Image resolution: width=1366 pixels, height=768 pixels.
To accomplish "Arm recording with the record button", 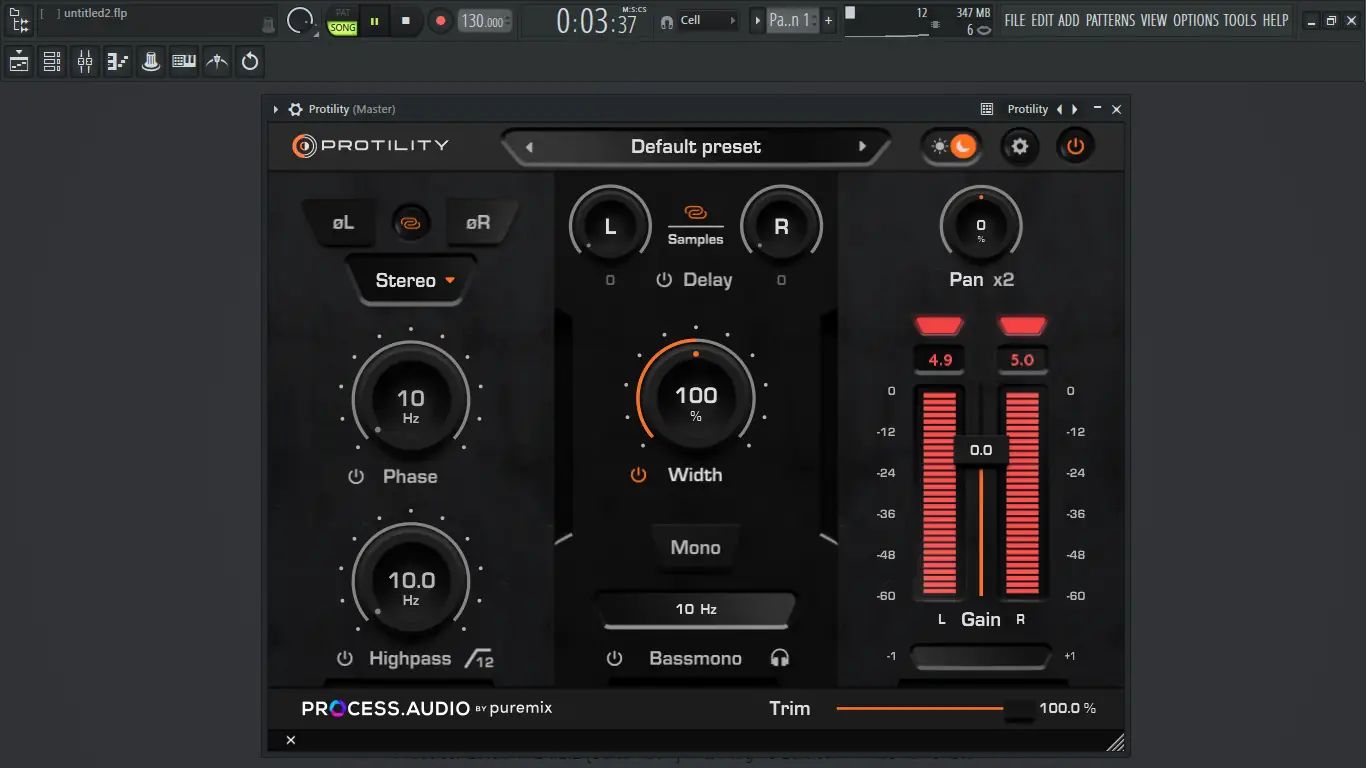I will 440,20.
